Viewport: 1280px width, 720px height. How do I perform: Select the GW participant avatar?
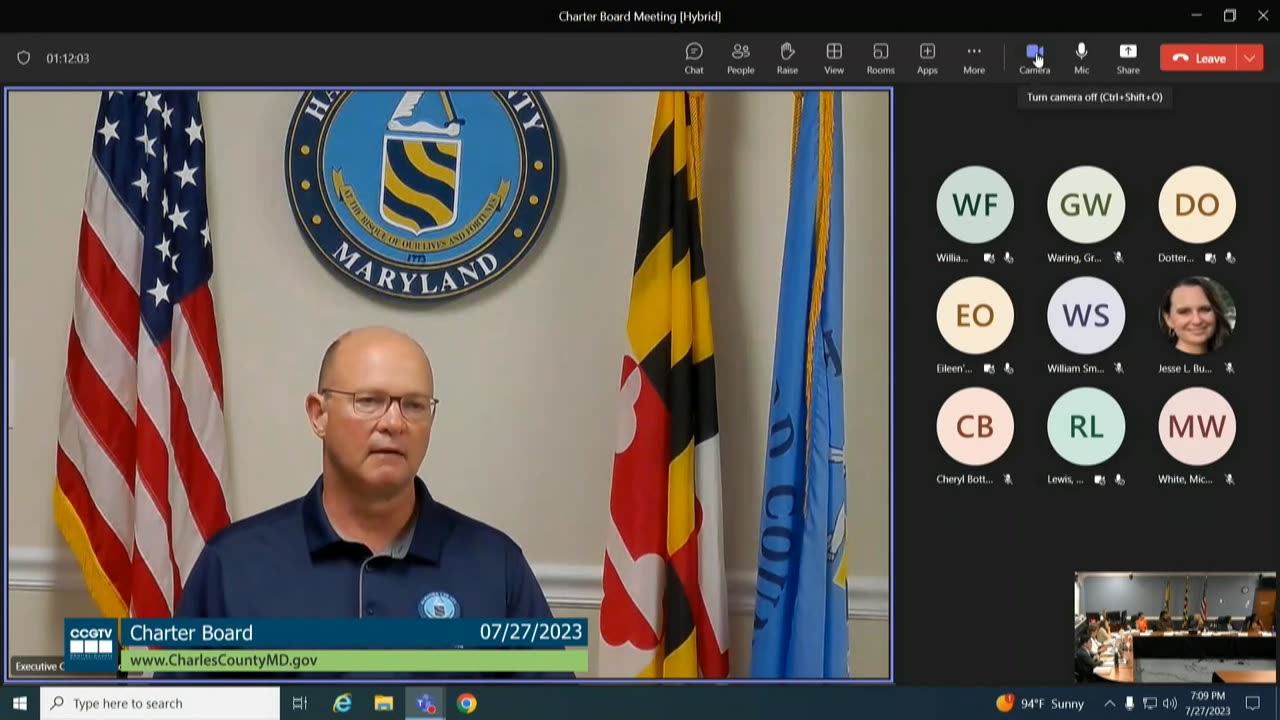coord(1086,204)
